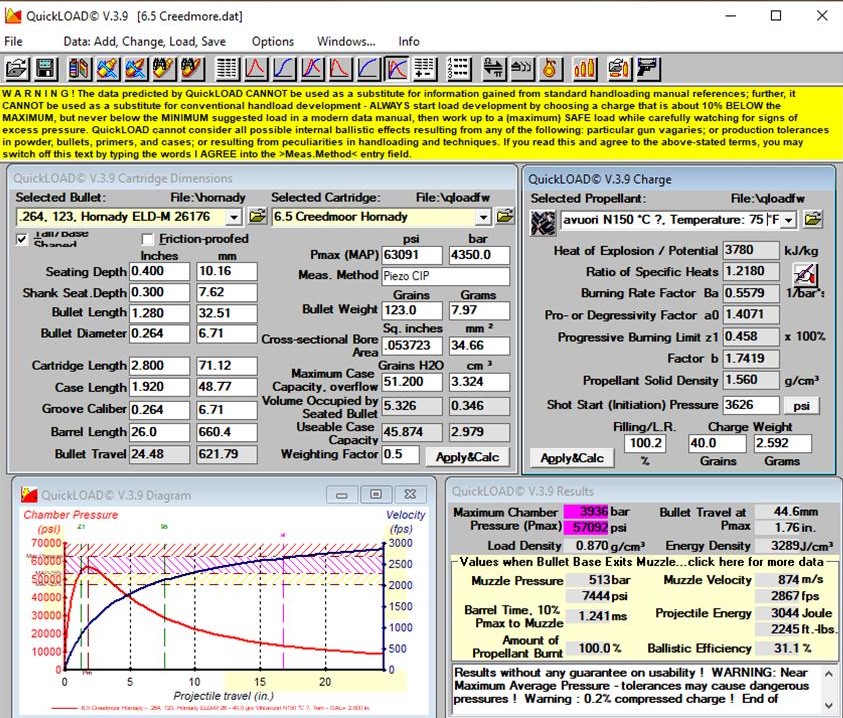Viewport: 843px width, 718px height.
Task: Click the Cartridge Length inches field
Action: point(160,366)
